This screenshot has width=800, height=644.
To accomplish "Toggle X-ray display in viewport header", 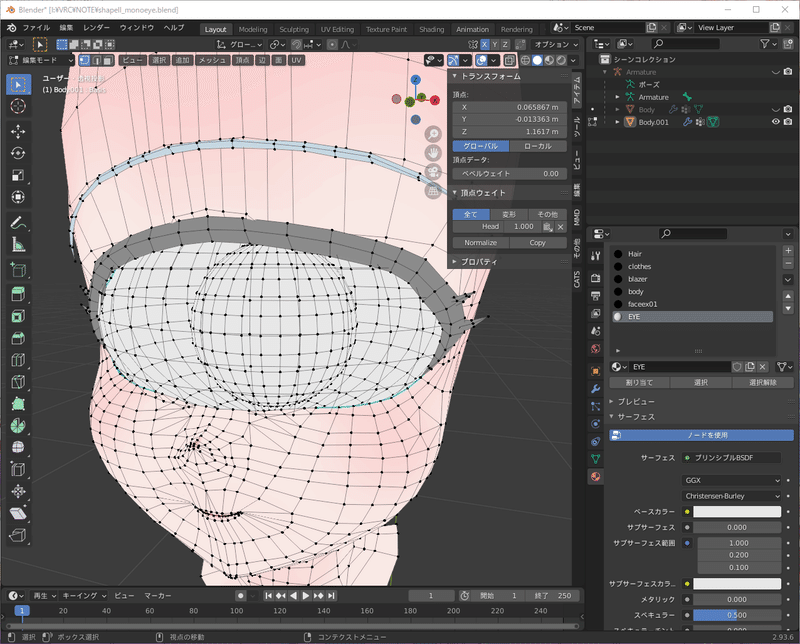I will point(509,60).
